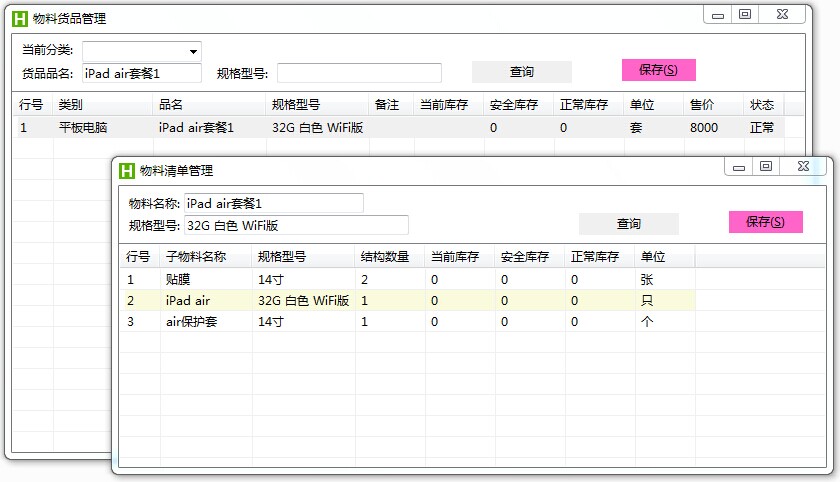
Task: Click the green H icon of 物料货品管理 window
Action: pyautogui.click(x=20, y=19)
